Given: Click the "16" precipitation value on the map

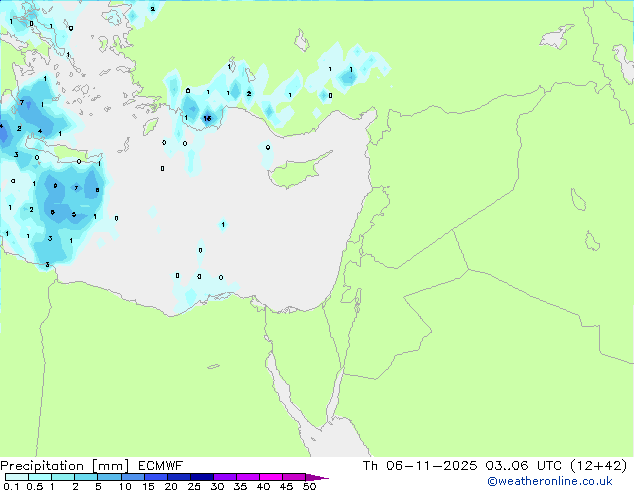Looking at the screenshot, I should click(207, 118).
